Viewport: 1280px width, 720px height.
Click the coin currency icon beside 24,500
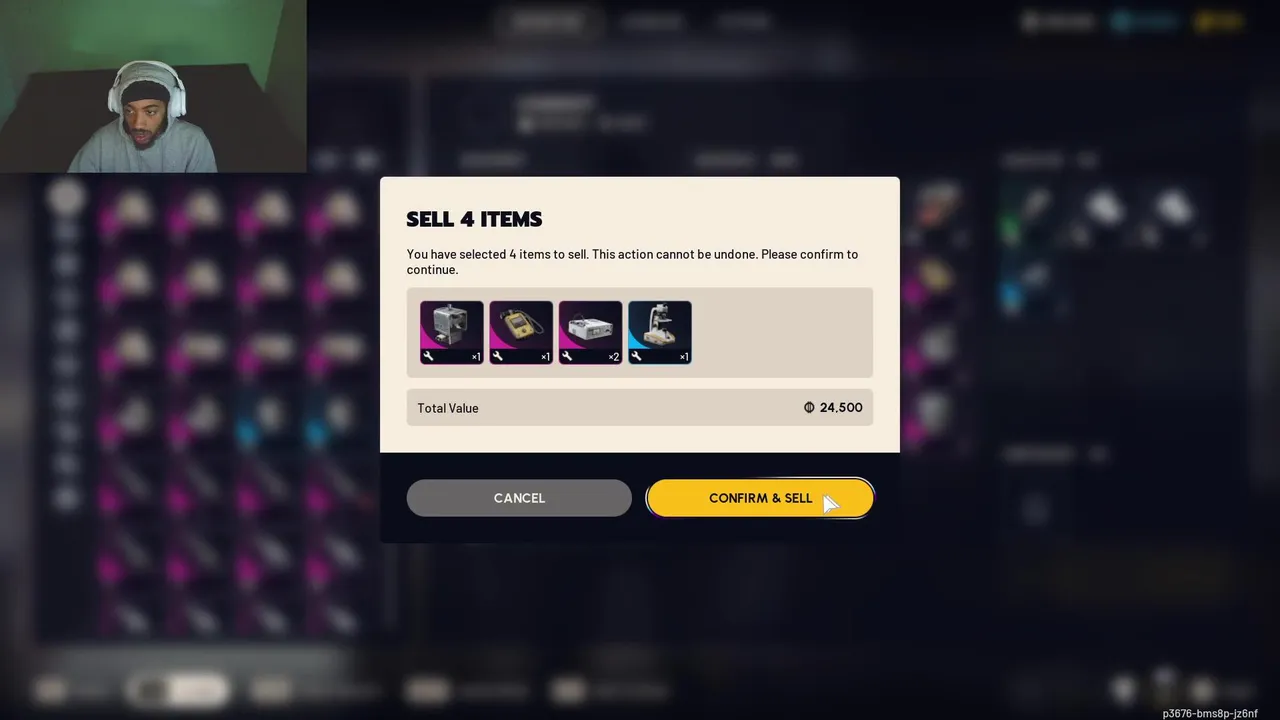tap(809, 408)
